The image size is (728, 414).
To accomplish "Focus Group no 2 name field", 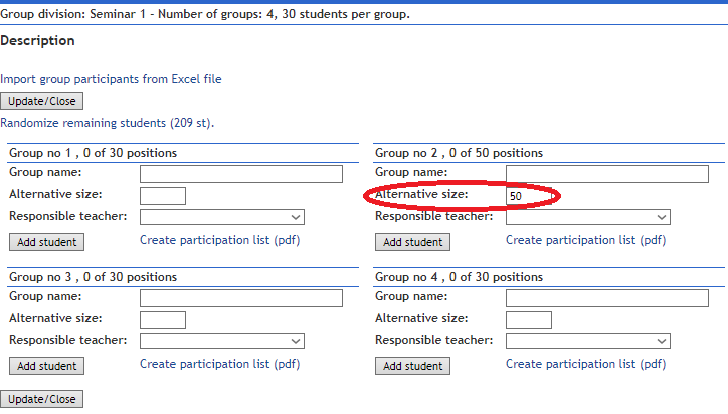I will 607,174.
